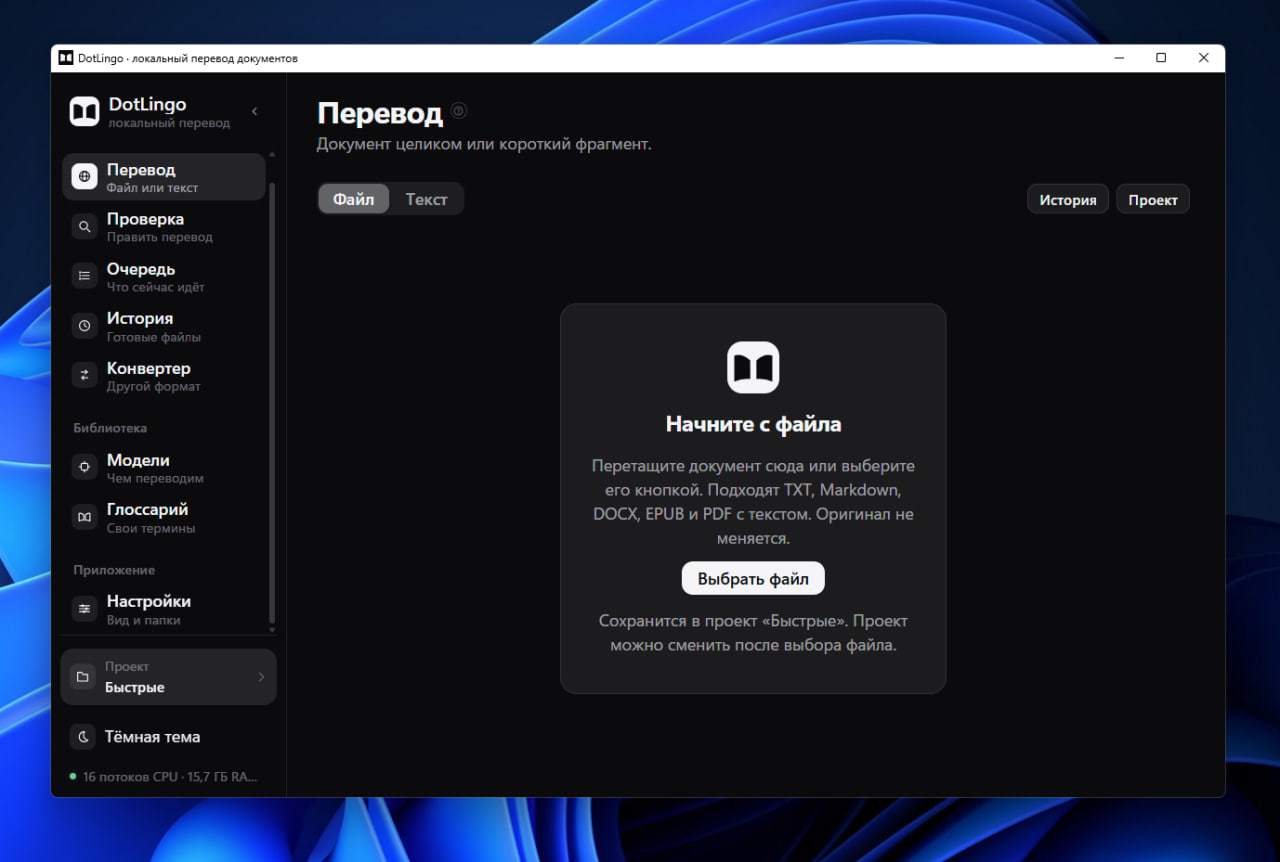This screenshot has width=1280, height=862.
Task: Click the swap-arrows icon beside Конвертер
Action: point(84,376)
